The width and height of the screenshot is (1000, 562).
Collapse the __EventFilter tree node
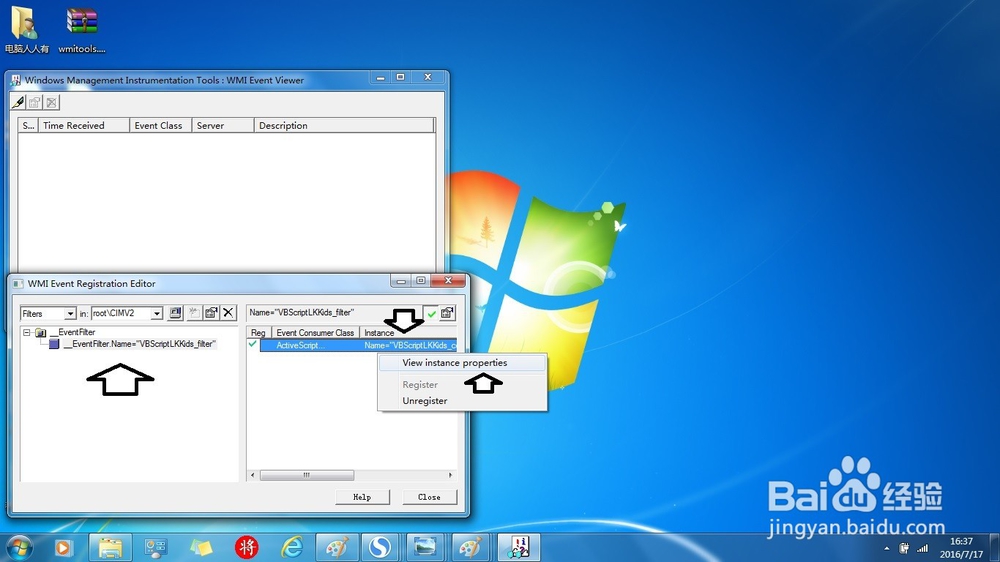tap(27, 332)
